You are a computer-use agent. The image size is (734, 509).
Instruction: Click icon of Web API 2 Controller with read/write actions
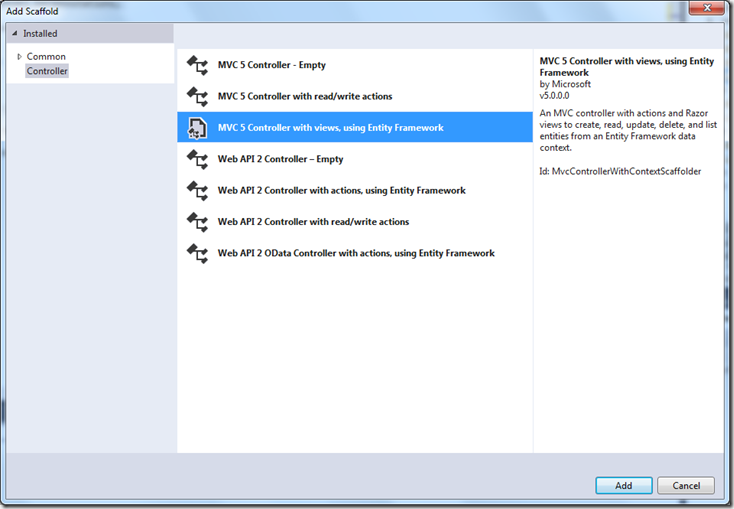pos(197,222)
